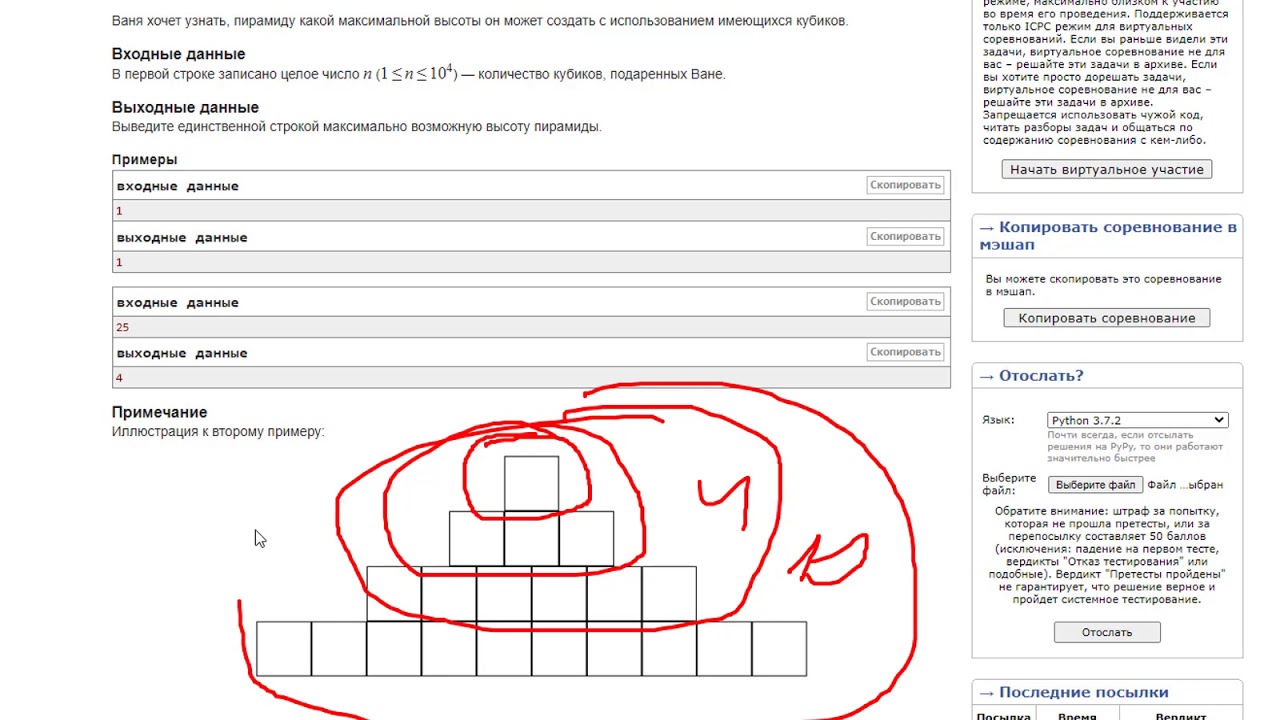Open the Python 3.7.2 language dropdown
Viewport: 1280px width, 720px height.
1137,420
